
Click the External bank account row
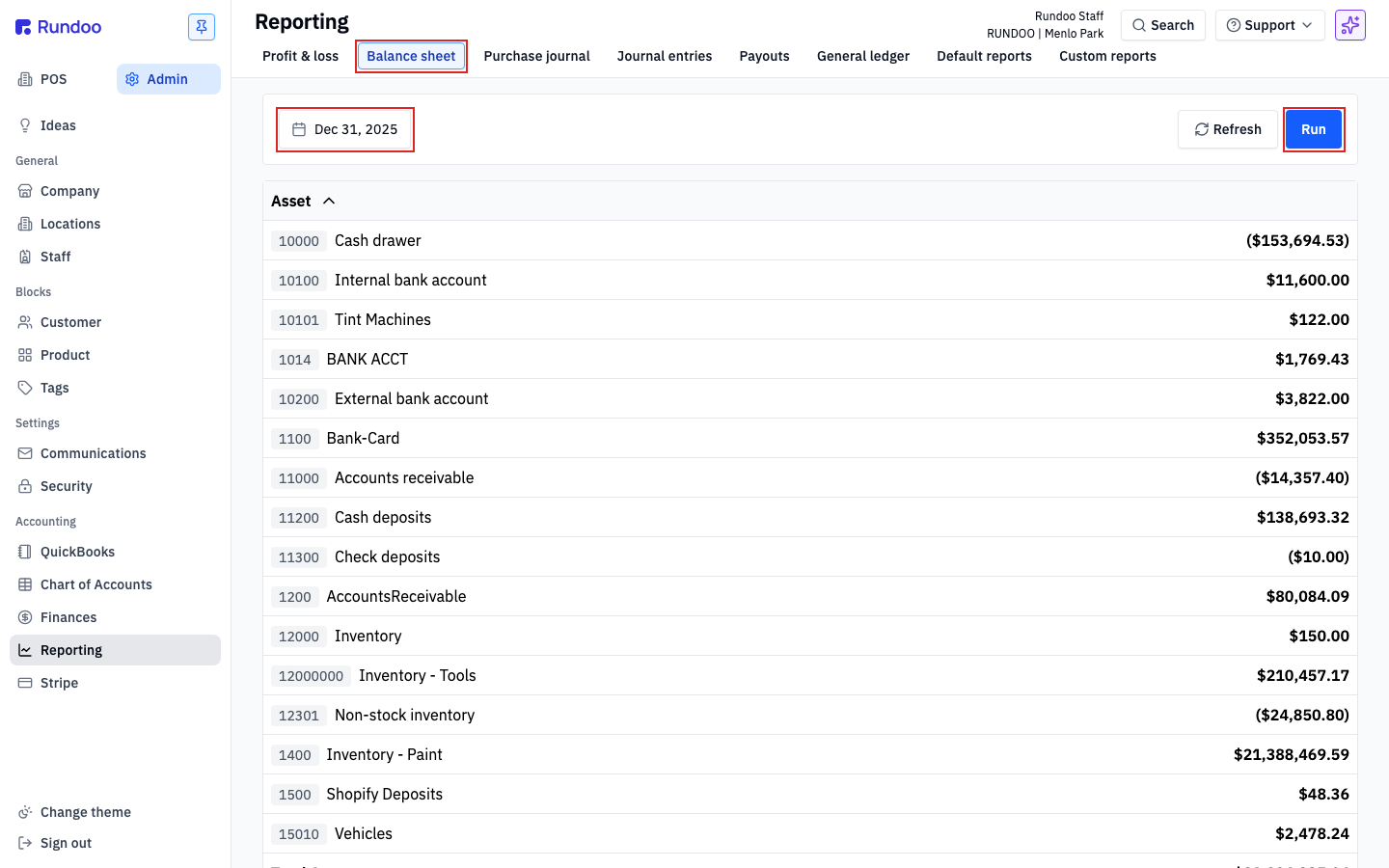(x=810, y=398)
